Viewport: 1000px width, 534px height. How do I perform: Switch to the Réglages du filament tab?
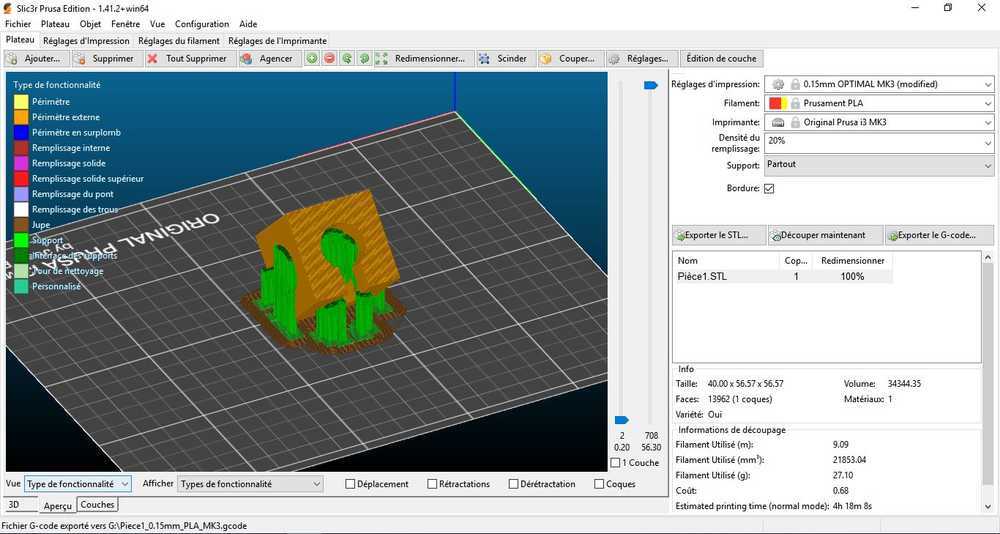click(x=179, y=41)
